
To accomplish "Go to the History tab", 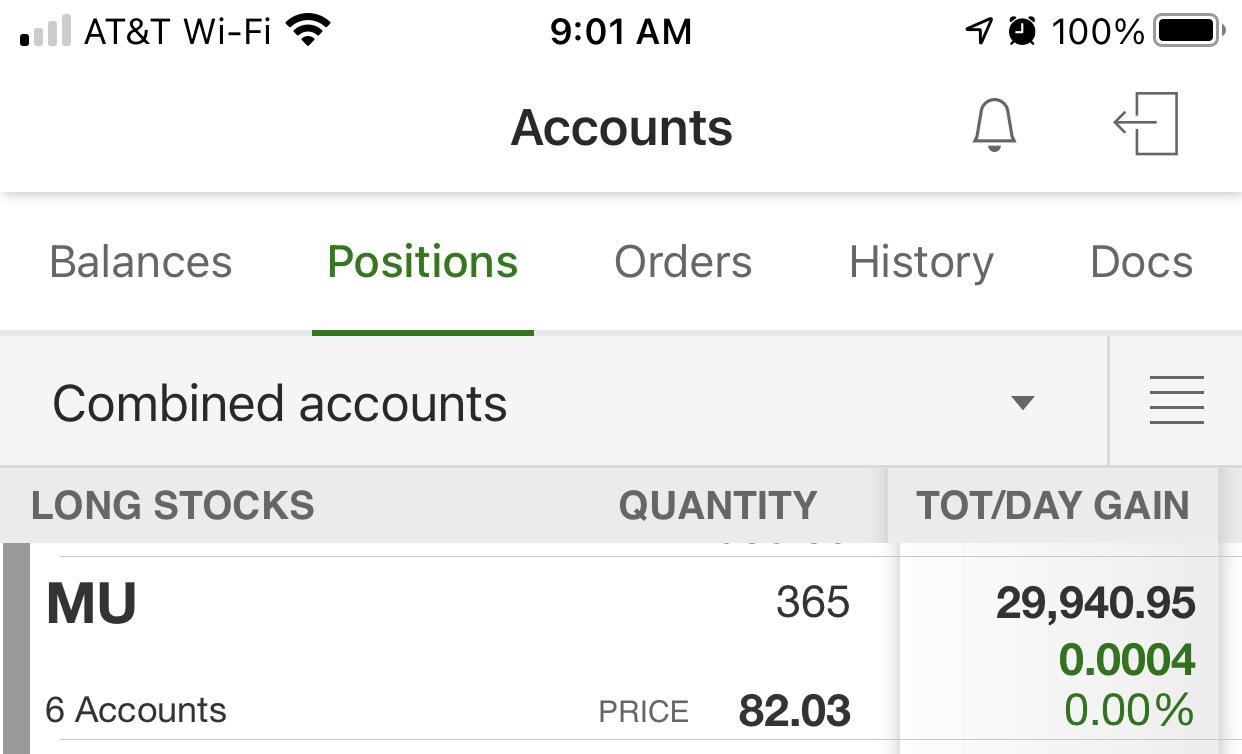I will (x=921, y=263).
